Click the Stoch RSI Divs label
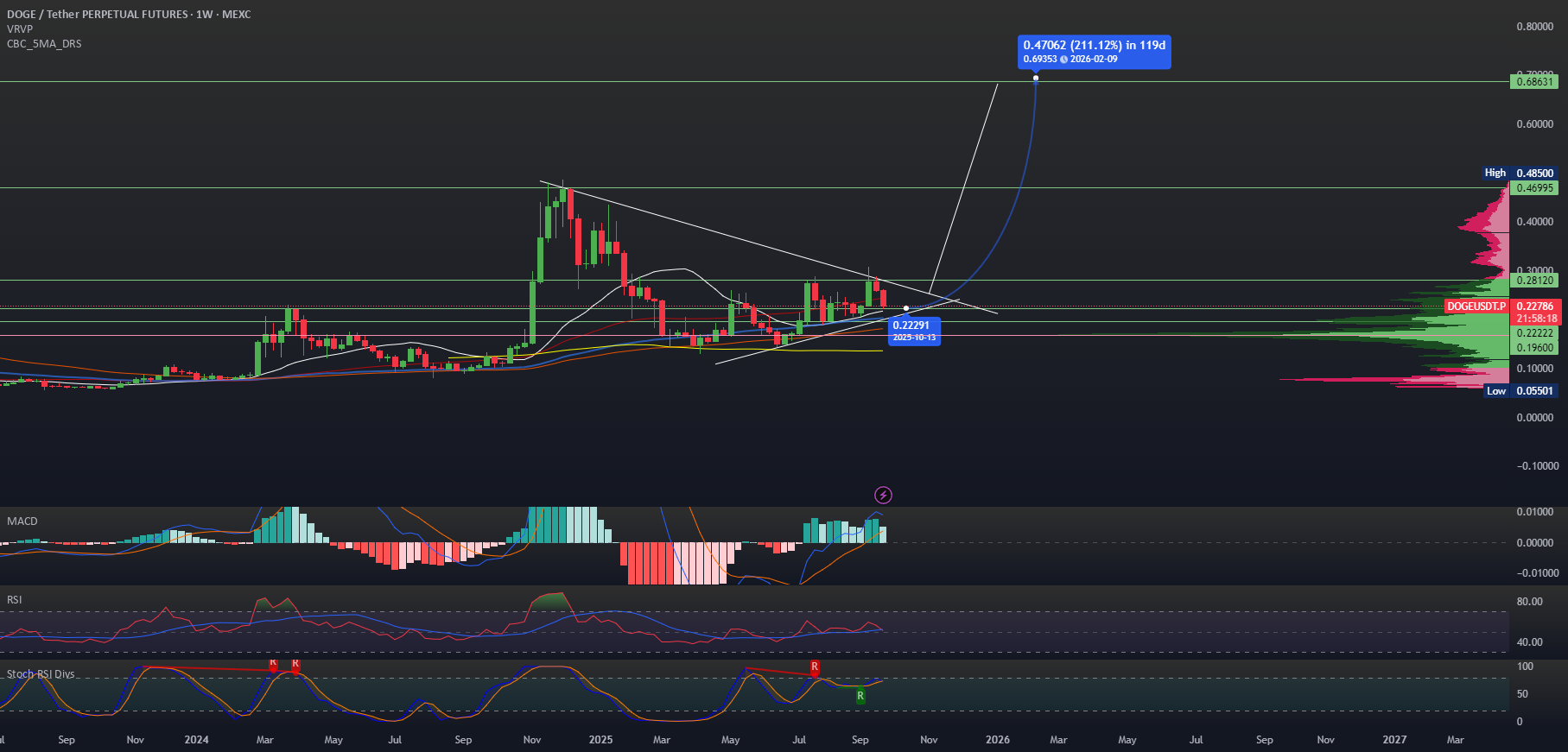 pos(41,673)
